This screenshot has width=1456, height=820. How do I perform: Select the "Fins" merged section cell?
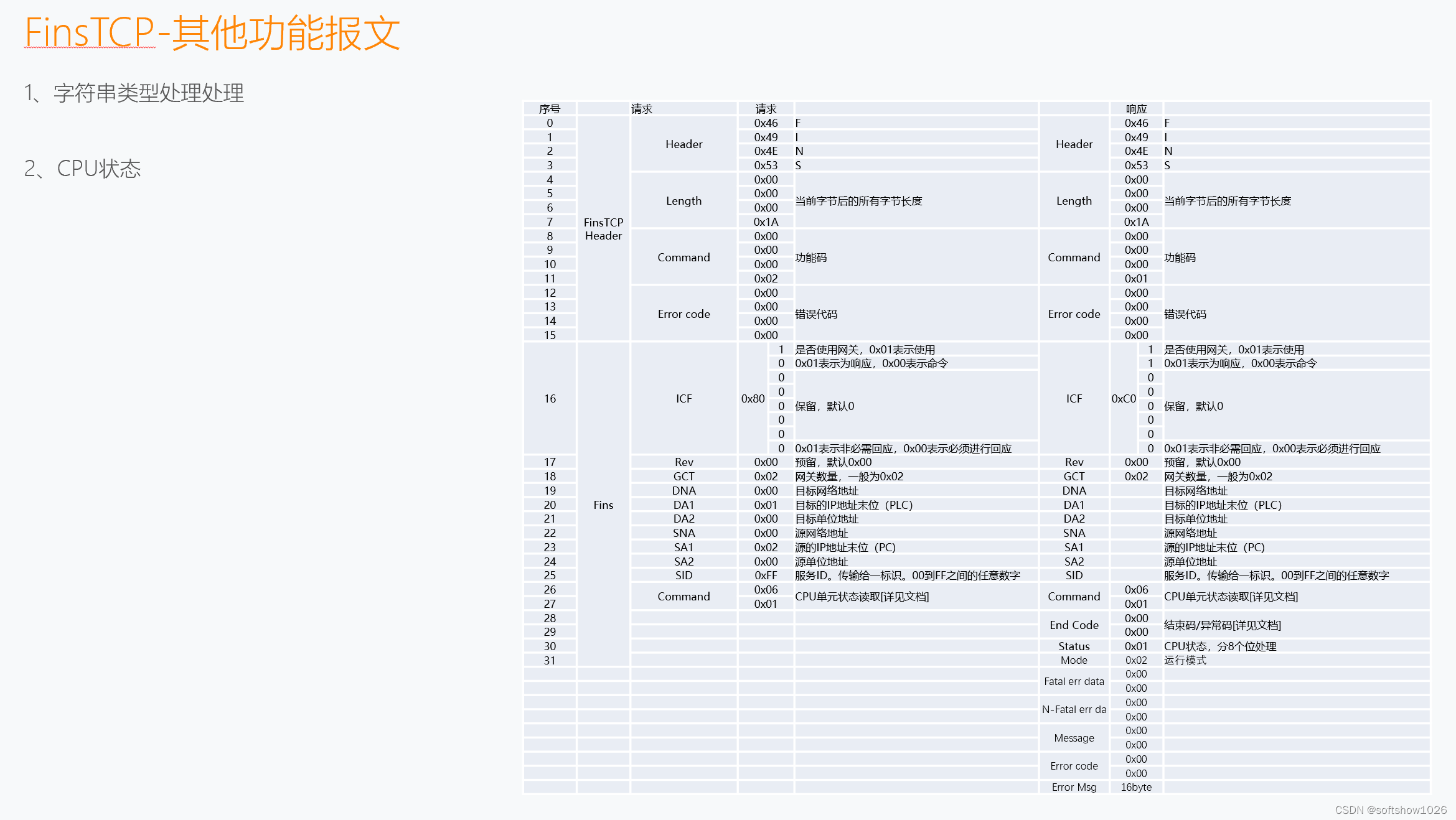[x=603, y=505]
